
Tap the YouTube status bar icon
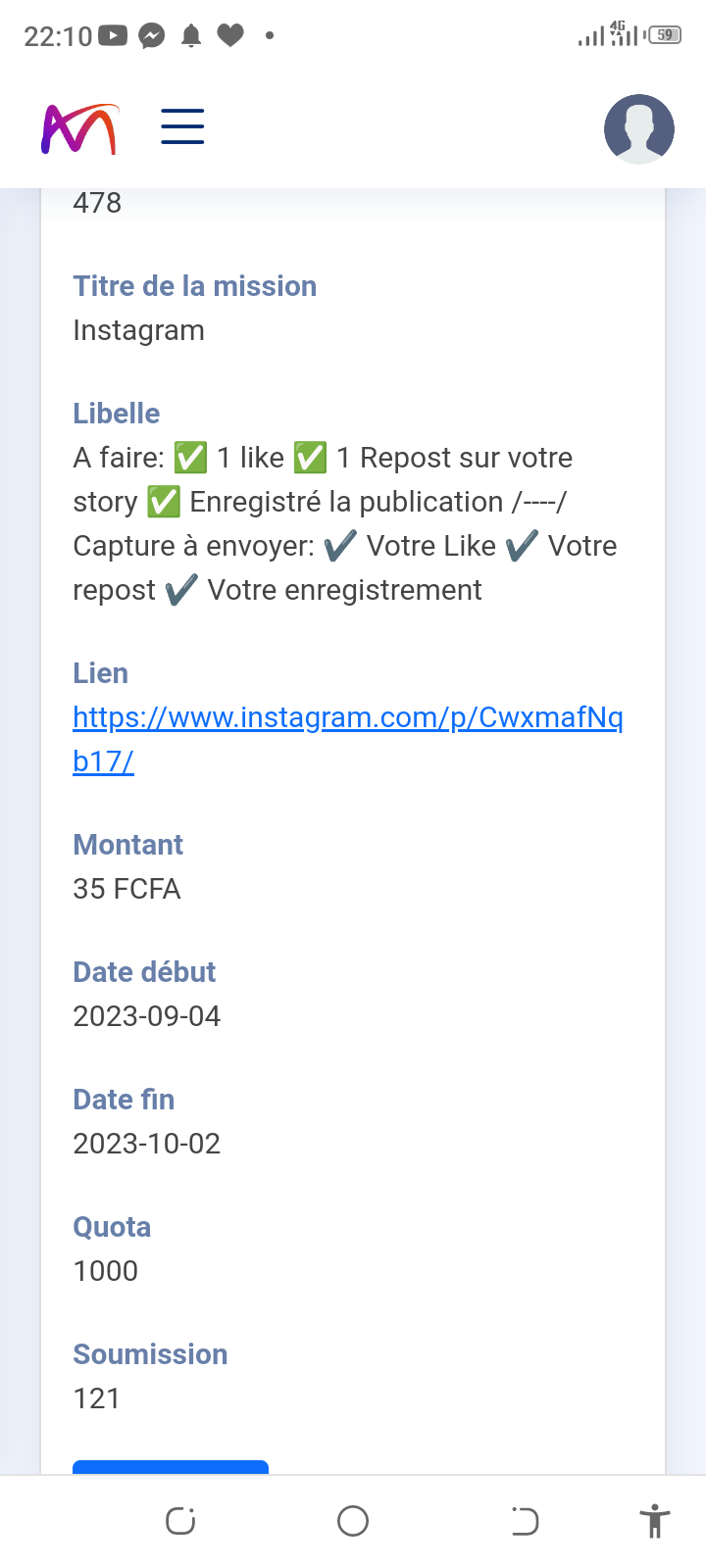coord(113,36)
